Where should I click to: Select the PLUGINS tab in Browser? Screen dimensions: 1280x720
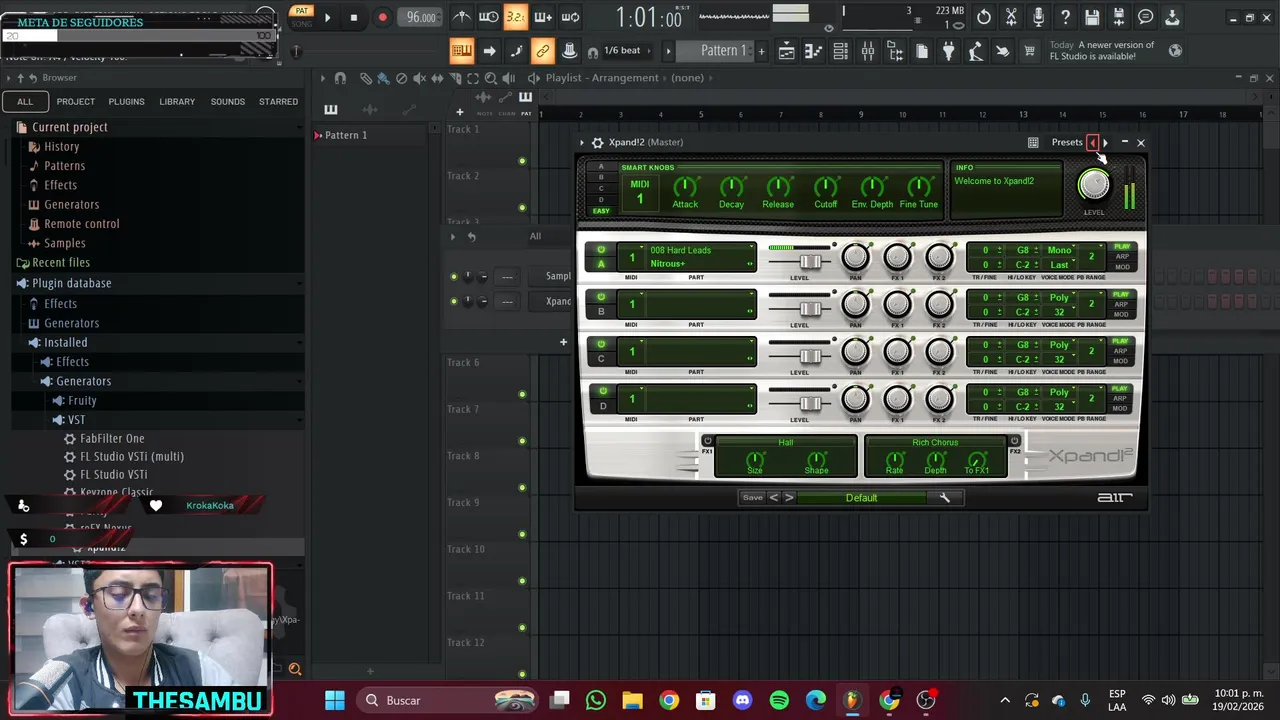[126, 101]
